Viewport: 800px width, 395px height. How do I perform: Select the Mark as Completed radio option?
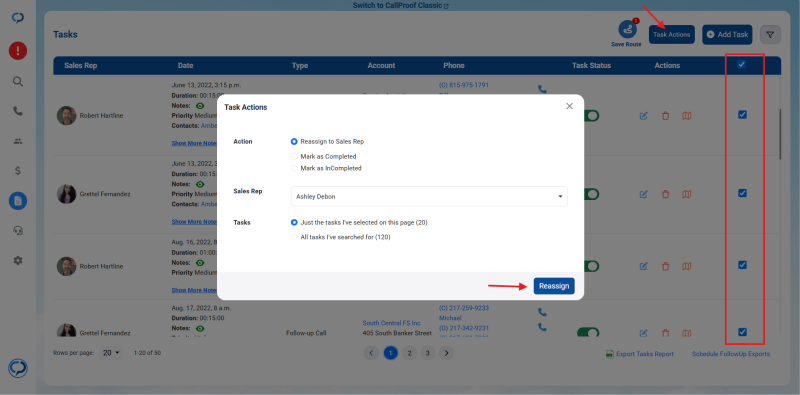coord(294,157)
